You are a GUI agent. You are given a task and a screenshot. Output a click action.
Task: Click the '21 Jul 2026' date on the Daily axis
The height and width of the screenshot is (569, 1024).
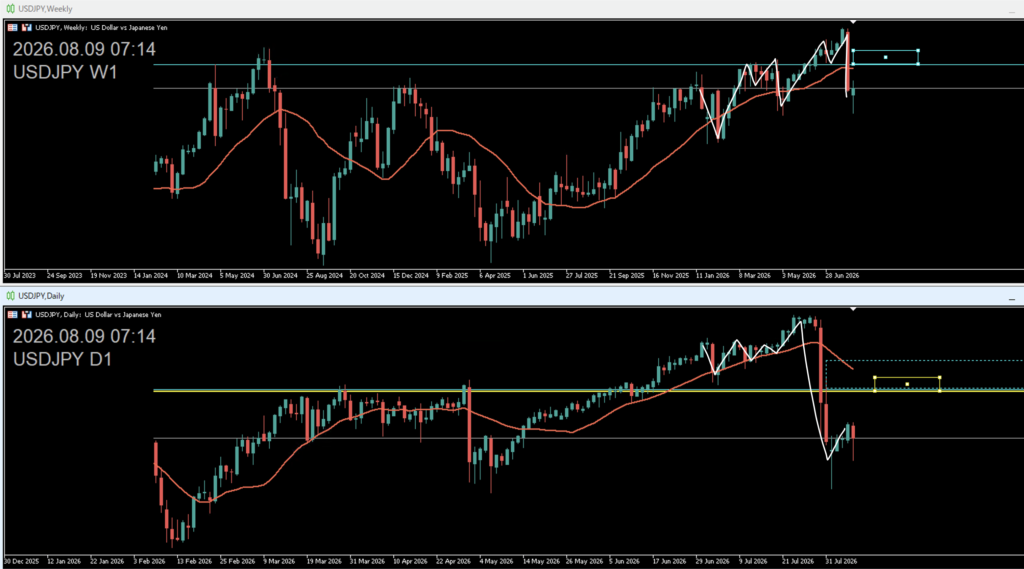point(798,561)
